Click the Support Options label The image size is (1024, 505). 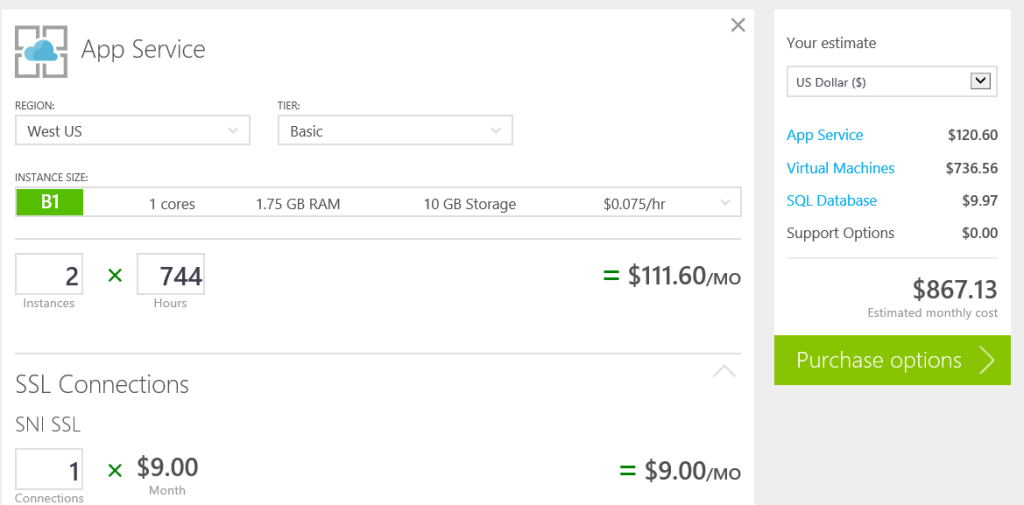coord(840,233)
